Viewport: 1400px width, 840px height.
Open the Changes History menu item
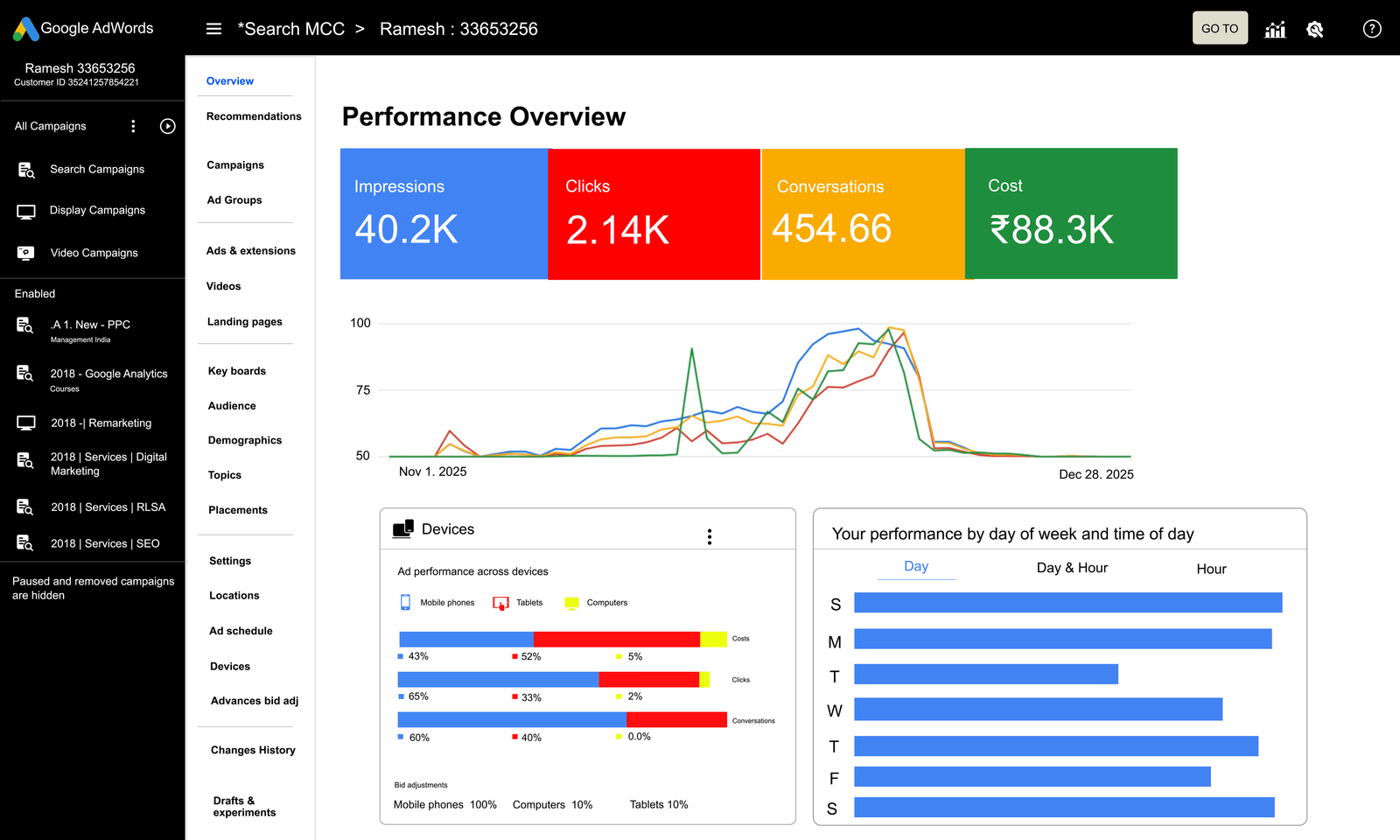(253, 750)
